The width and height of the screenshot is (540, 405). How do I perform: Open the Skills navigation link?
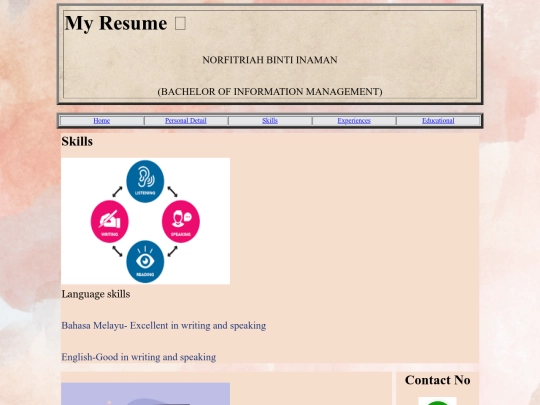(x=270, y=121)
